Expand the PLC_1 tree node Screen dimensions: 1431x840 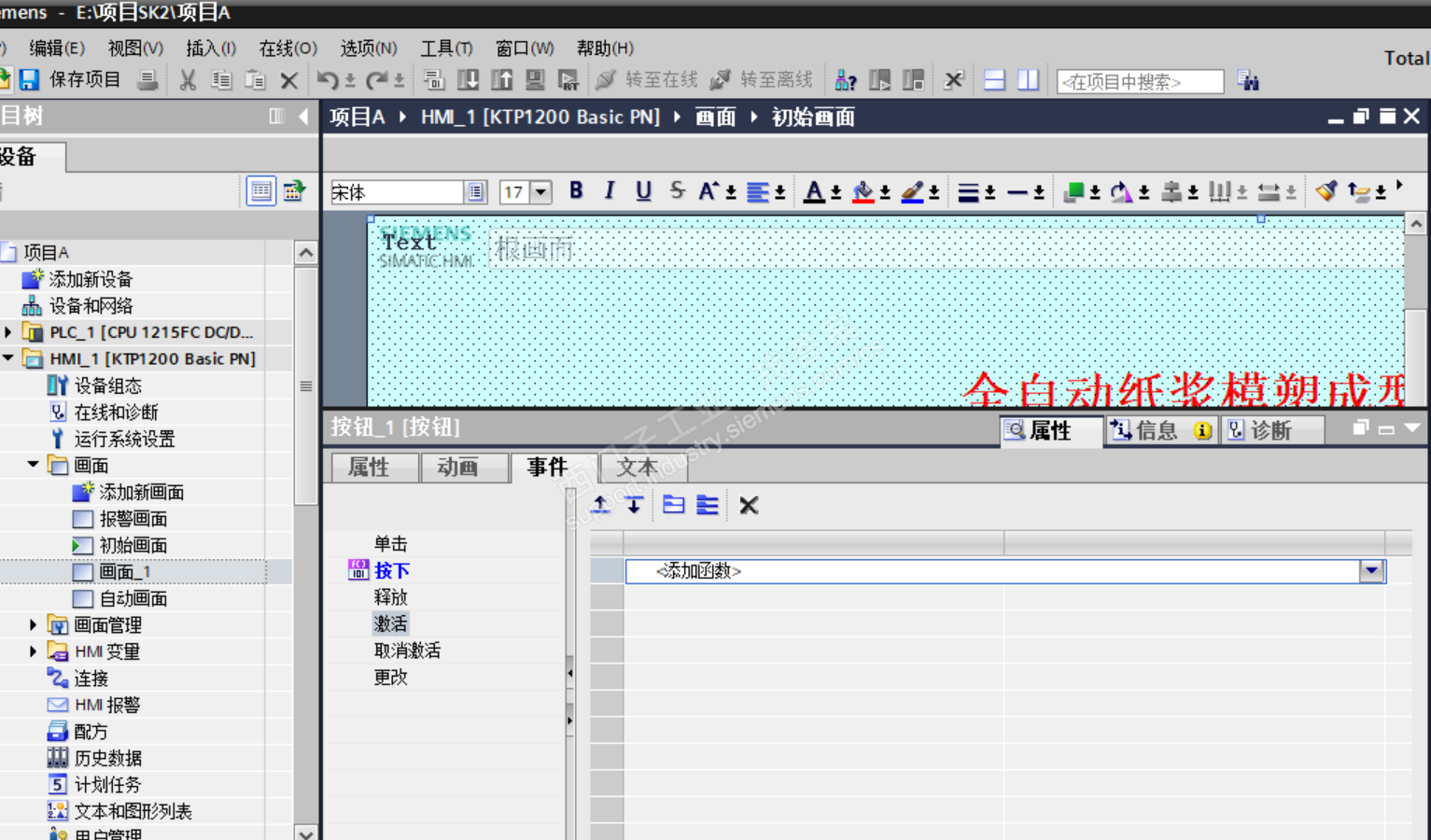tap(8, 332)
